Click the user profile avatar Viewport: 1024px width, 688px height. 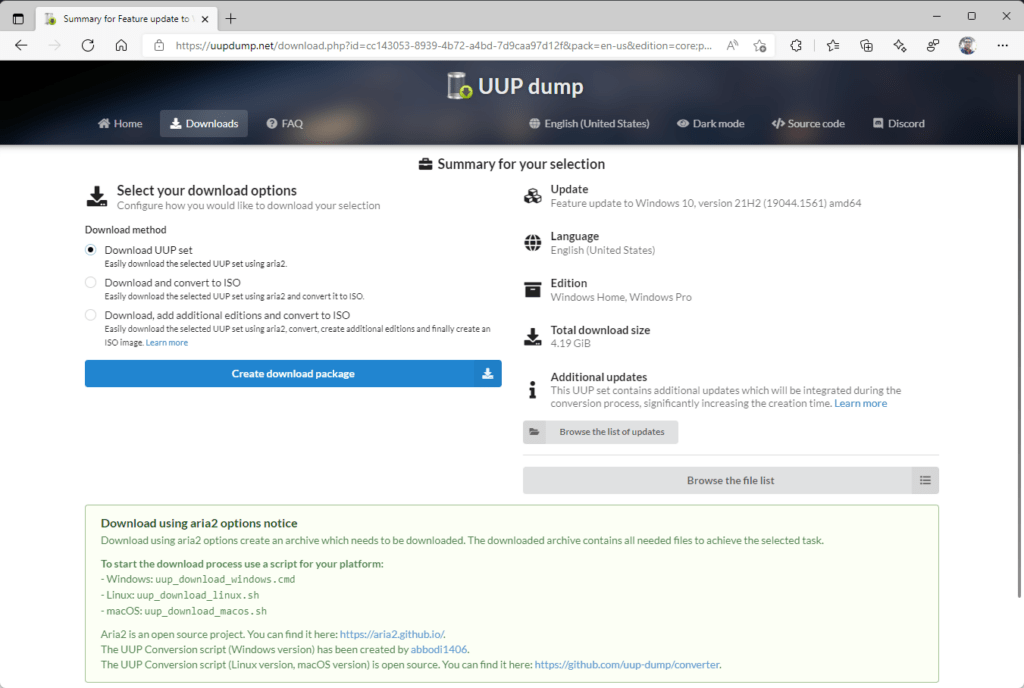click(967, 45)
